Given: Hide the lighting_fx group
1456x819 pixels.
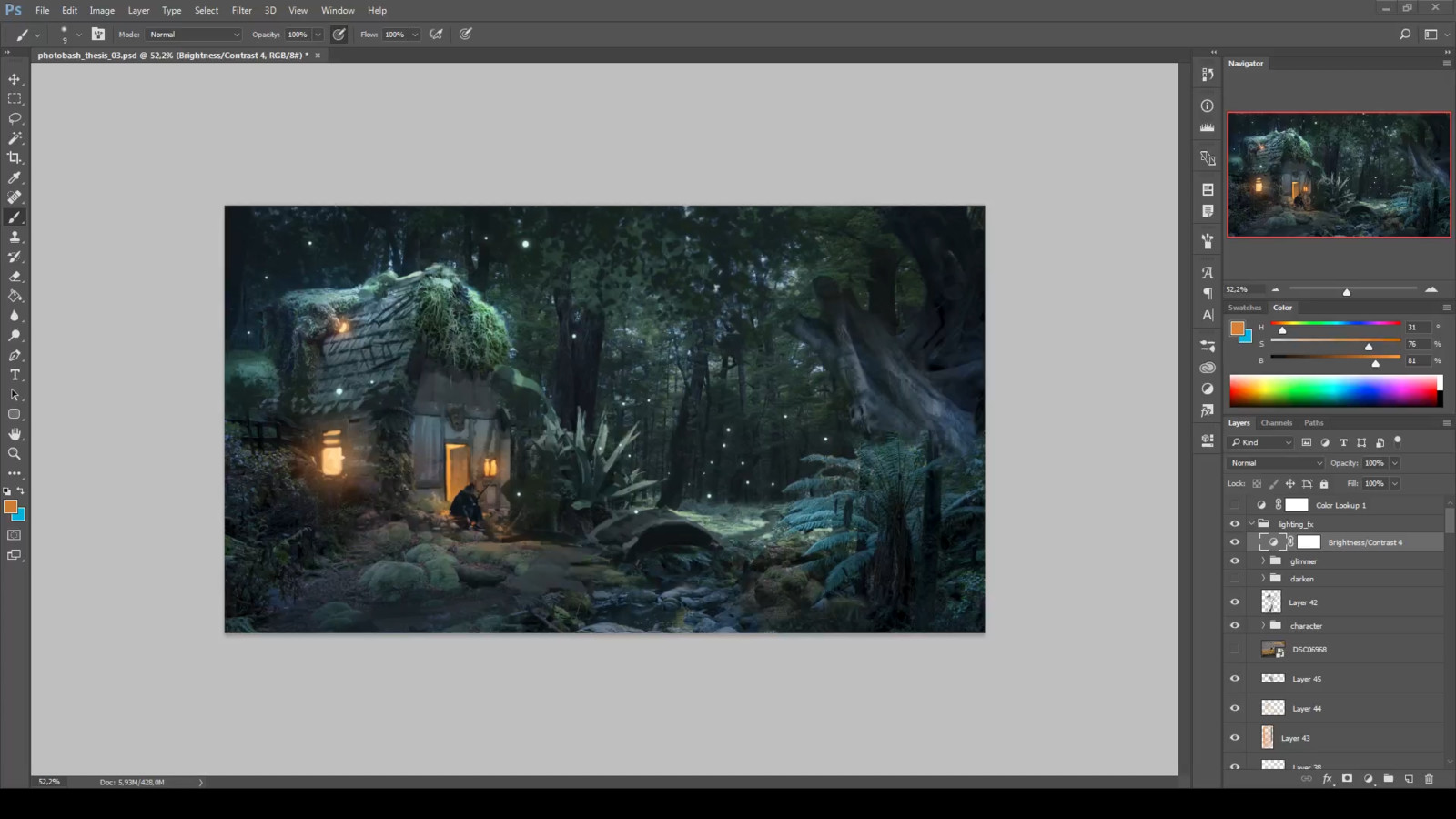Looking at the screenshot, I should tap(1235, 524).
